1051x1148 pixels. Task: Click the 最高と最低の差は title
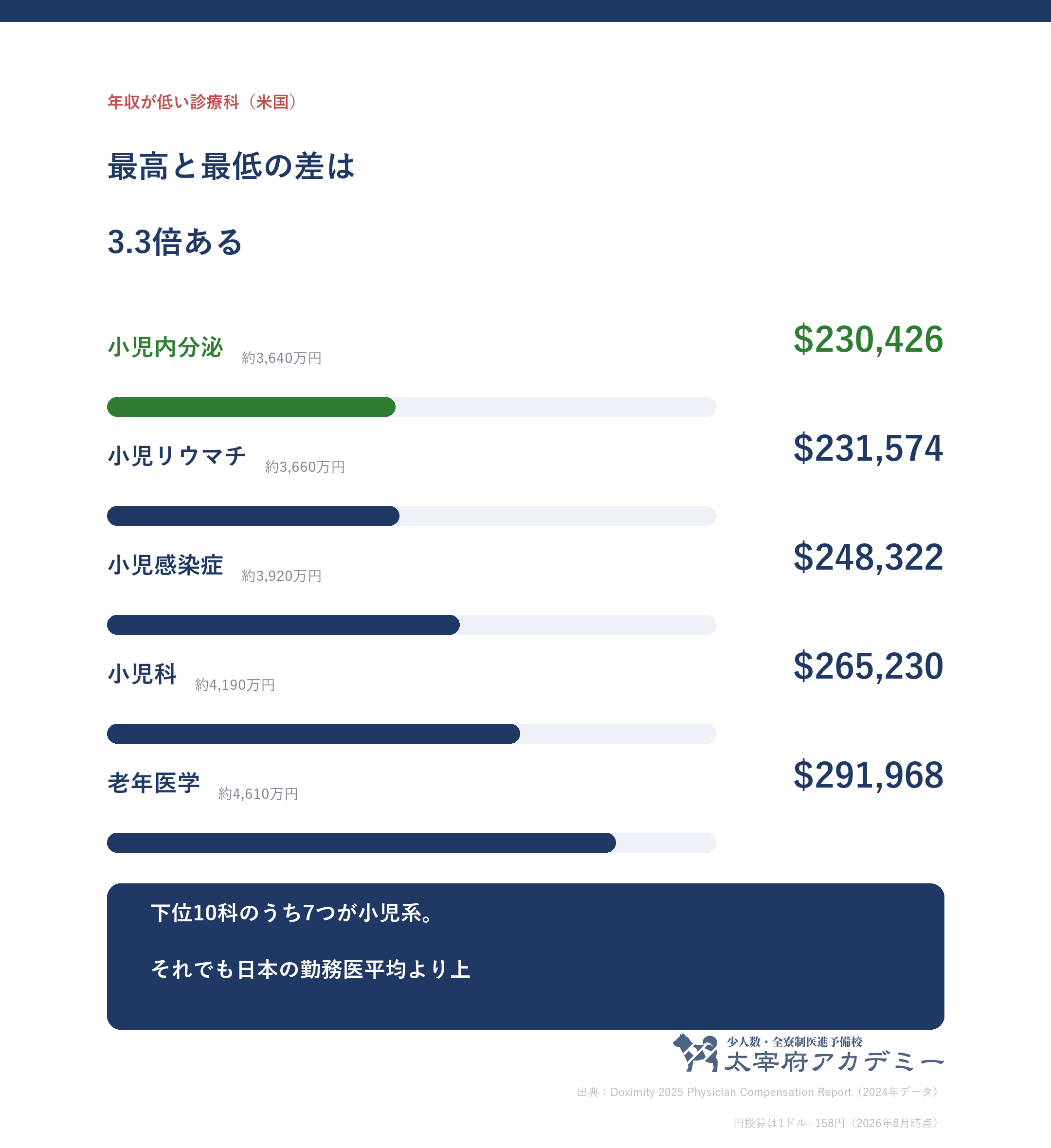231,166
